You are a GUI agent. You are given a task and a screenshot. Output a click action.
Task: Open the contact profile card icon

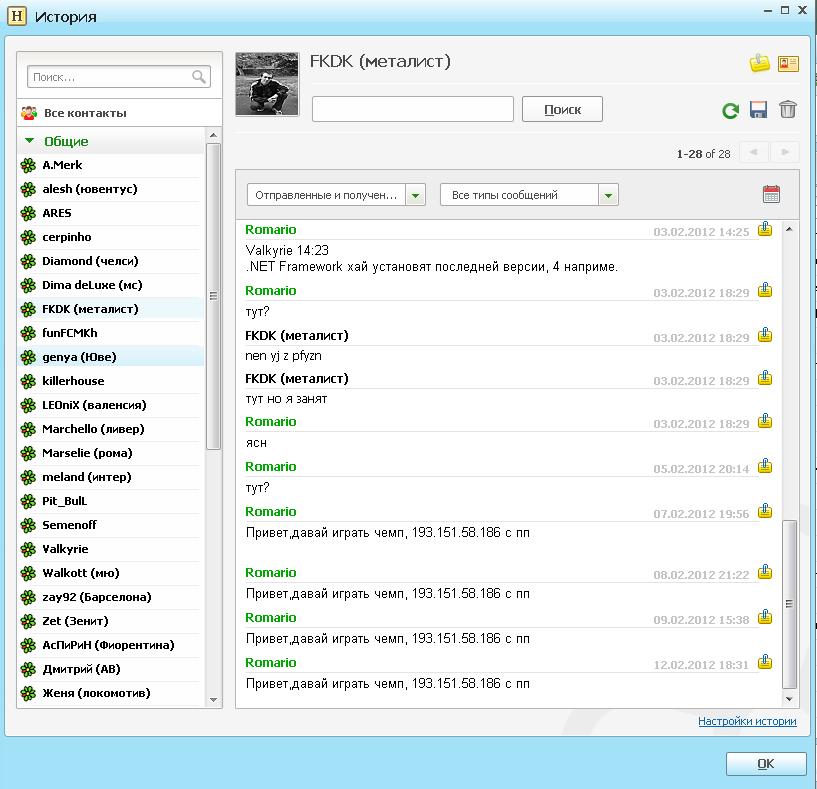(x=788, y=64)
